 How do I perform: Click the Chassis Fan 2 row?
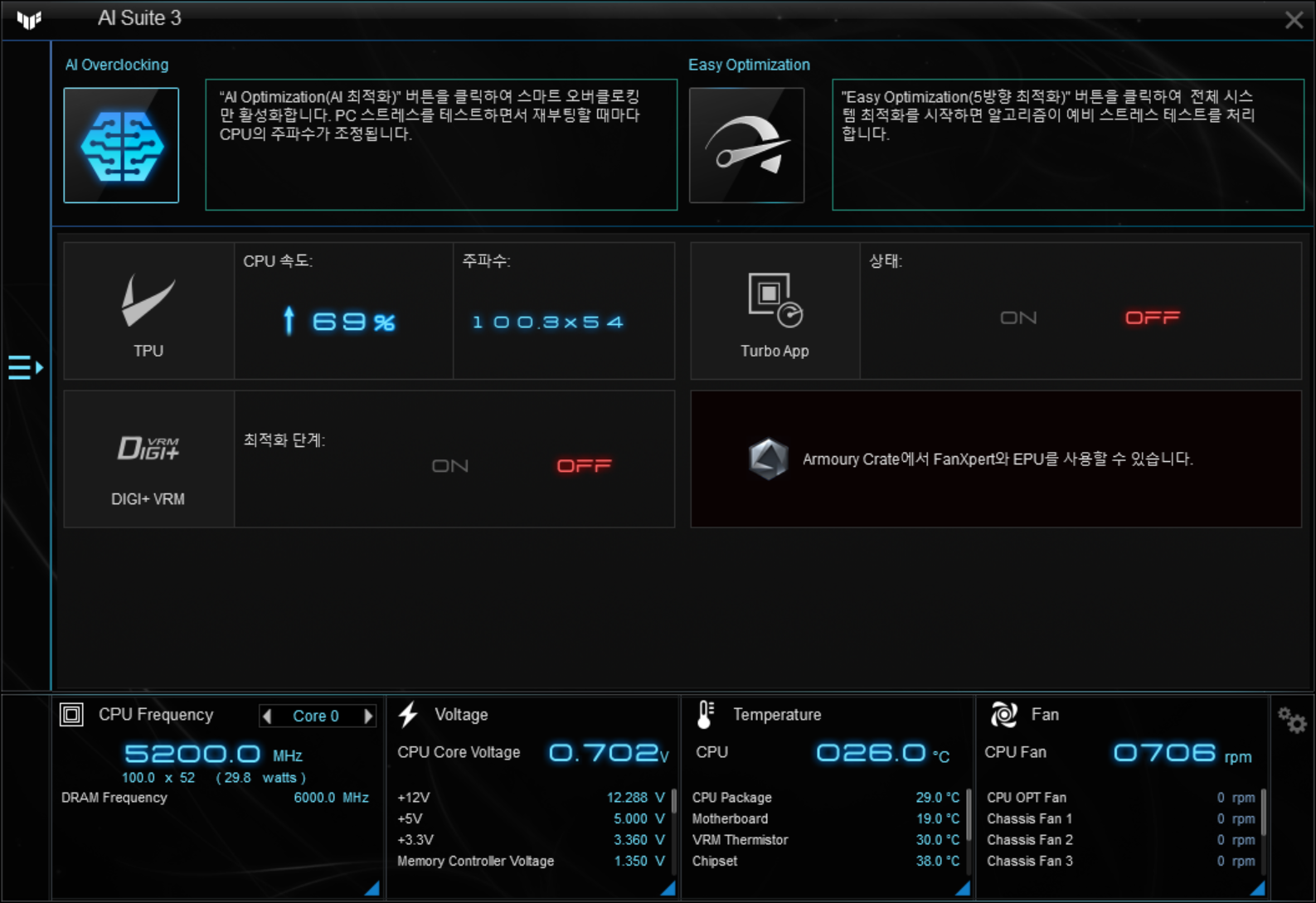pos(1121,840)
